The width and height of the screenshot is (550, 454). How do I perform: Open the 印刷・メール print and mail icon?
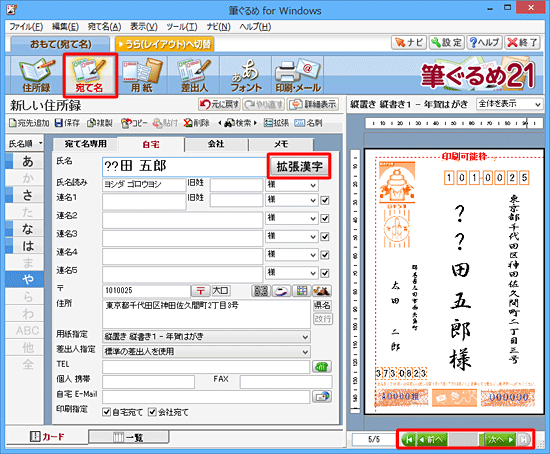tap(298, 75)
